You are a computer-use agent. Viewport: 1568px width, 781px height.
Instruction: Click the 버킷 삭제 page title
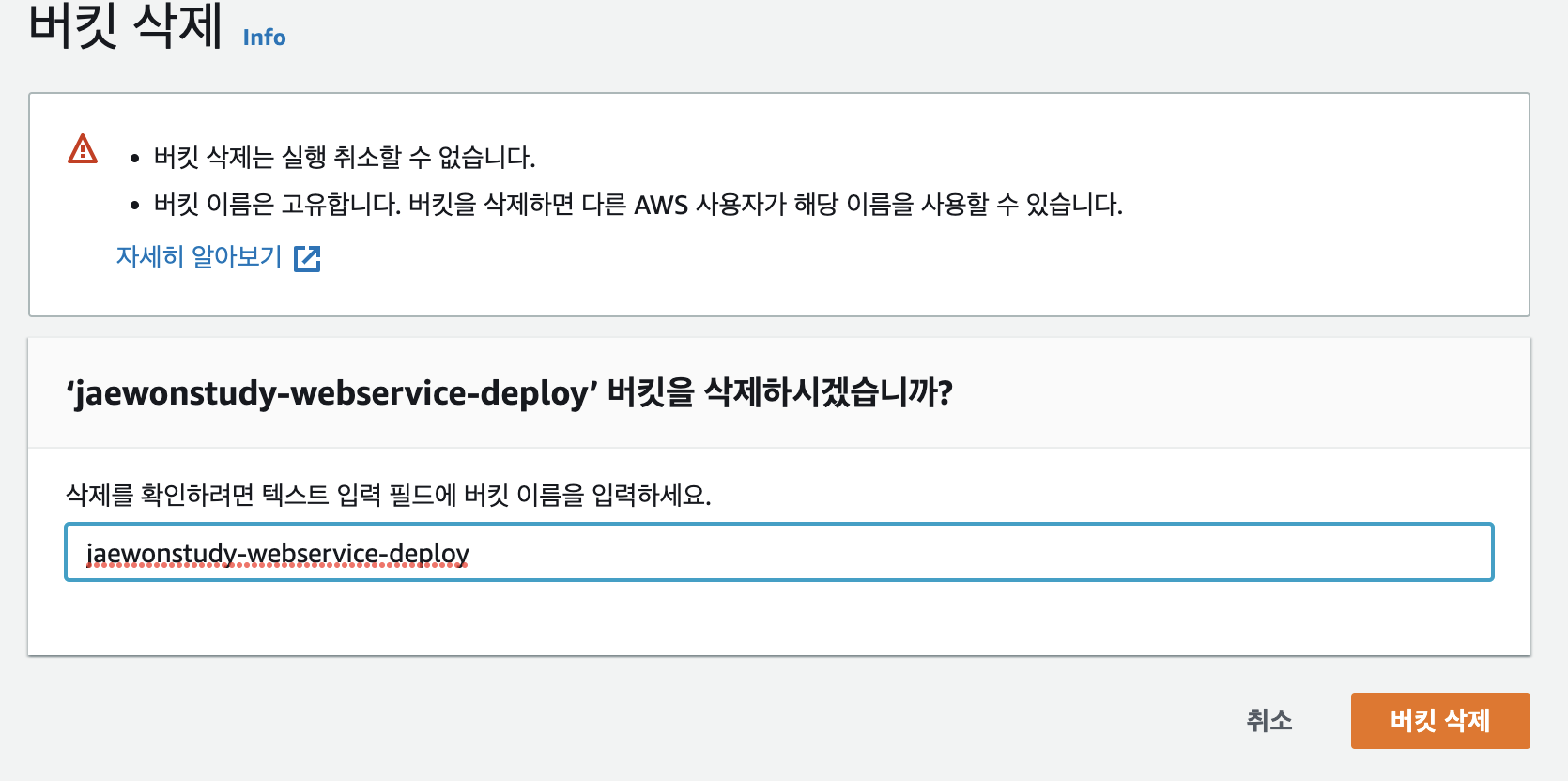(x=125, y=25)
